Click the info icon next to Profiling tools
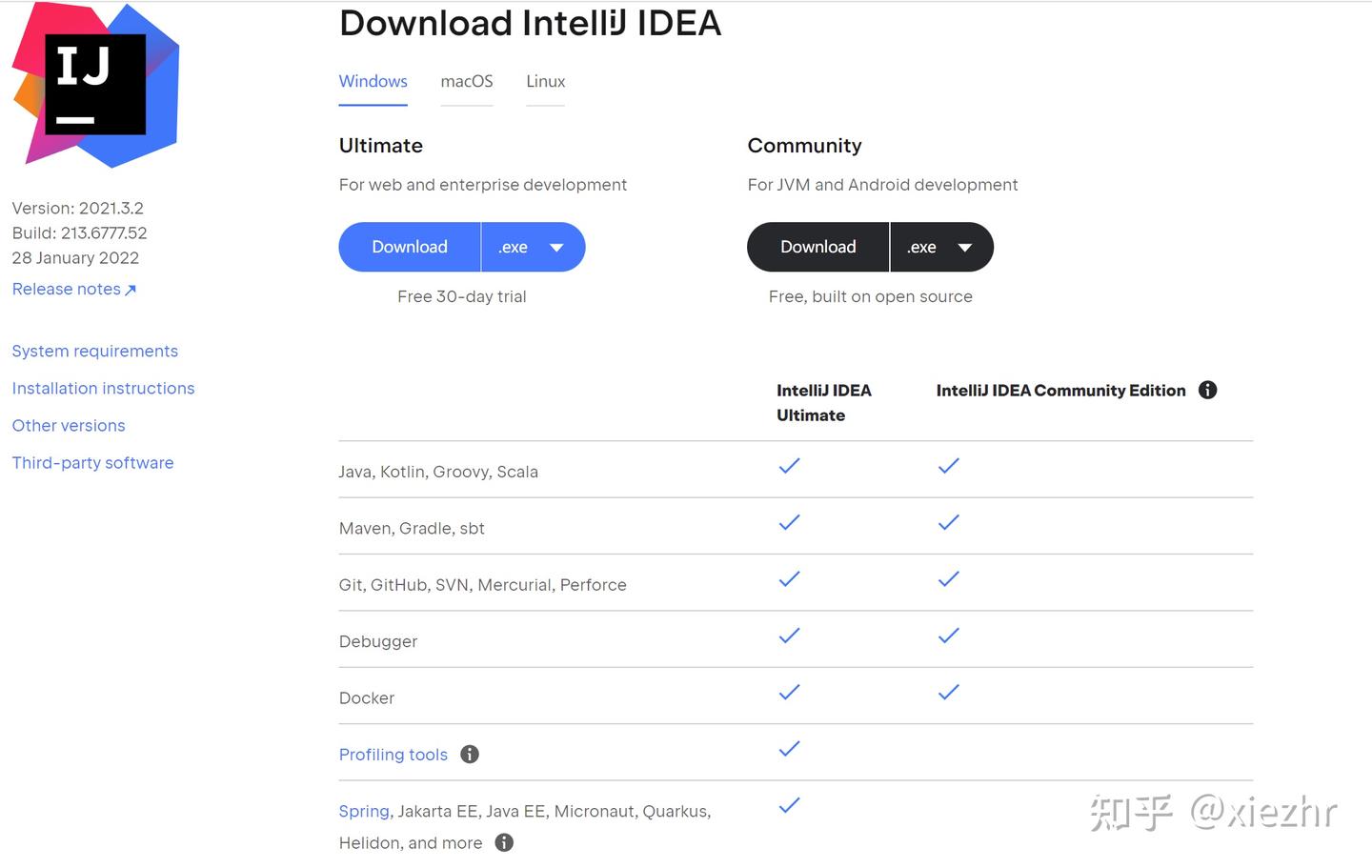The height and width of the screenshot is (868, 1372). point(469,754)
